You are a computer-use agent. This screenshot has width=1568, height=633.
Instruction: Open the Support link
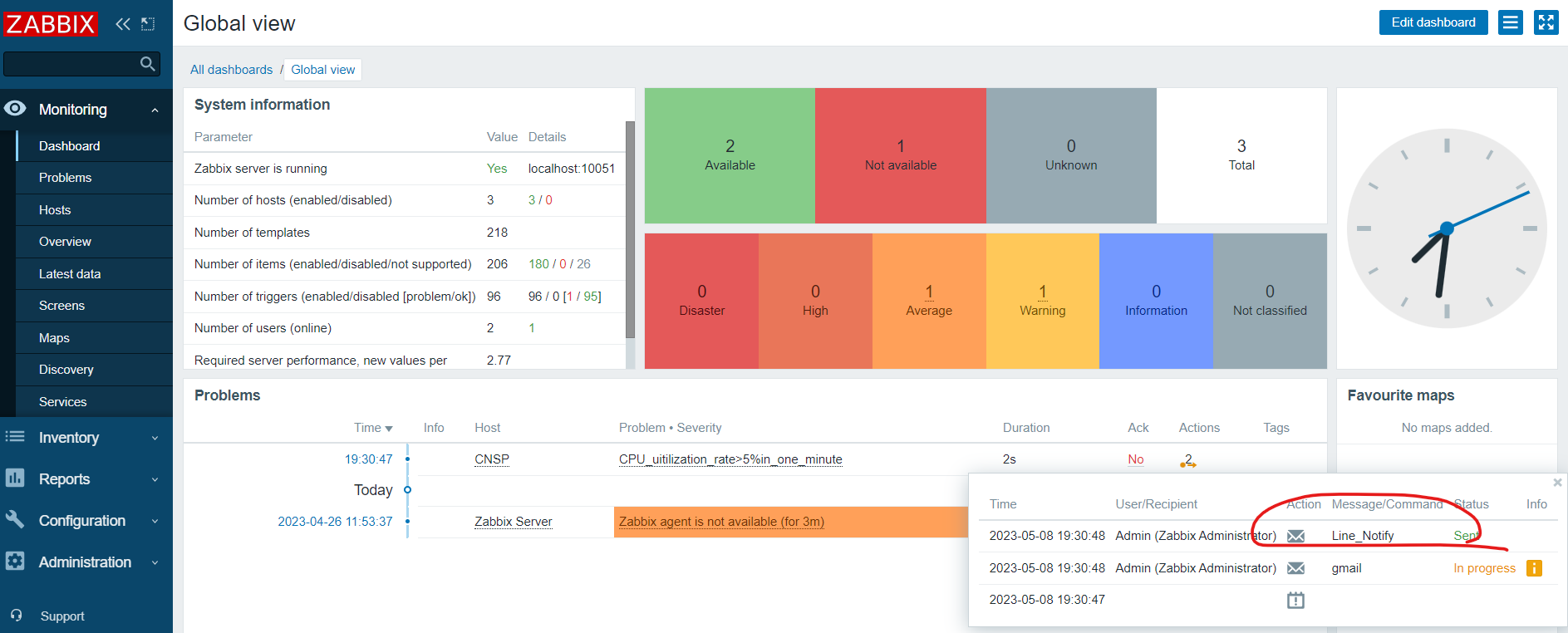(x=62, y=616)
